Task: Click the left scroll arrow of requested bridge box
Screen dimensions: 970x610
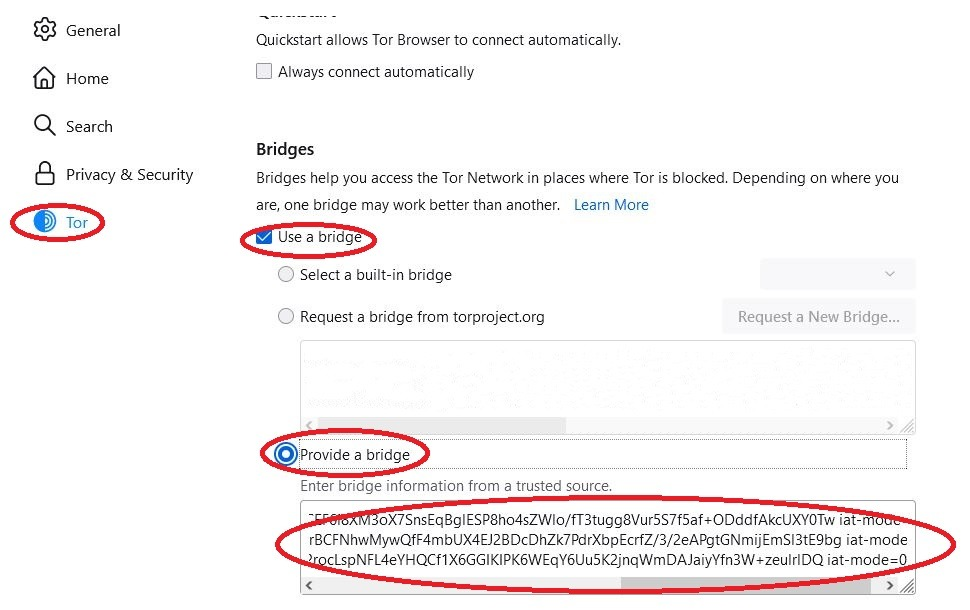Action: (309, 425)
